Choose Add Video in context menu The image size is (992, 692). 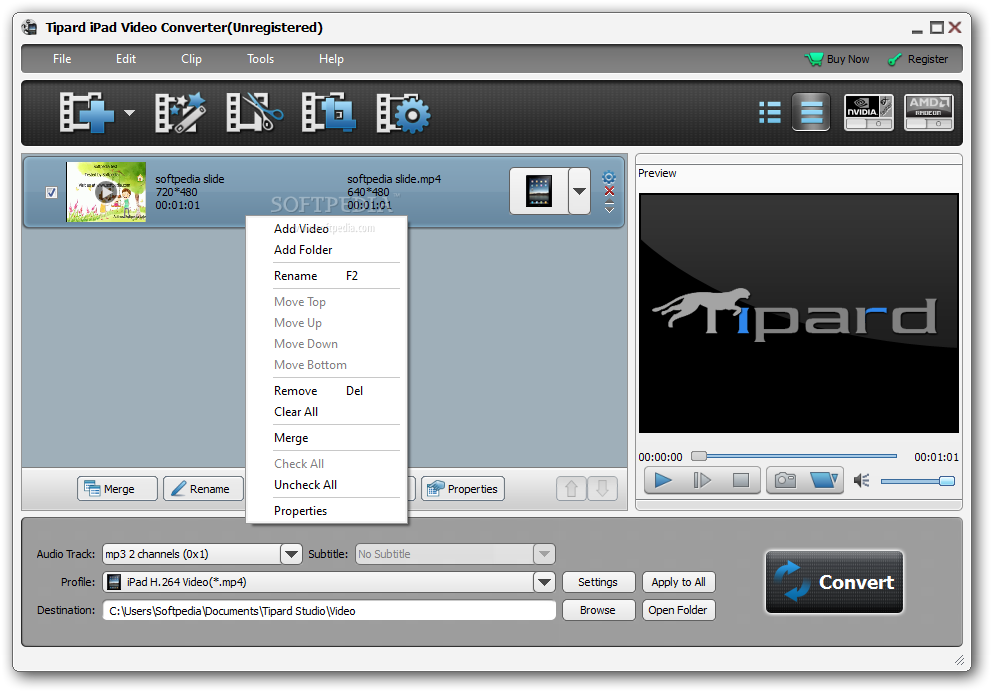pyautogui.click(x=326, y=228)
